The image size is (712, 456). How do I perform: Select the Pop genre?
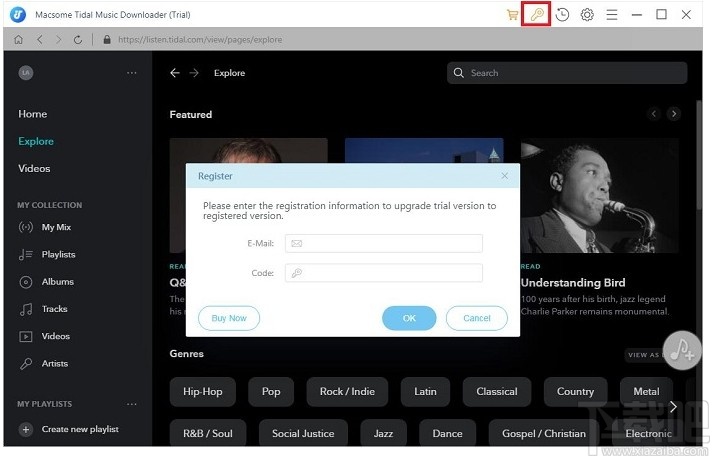click(x=271, y=392)
